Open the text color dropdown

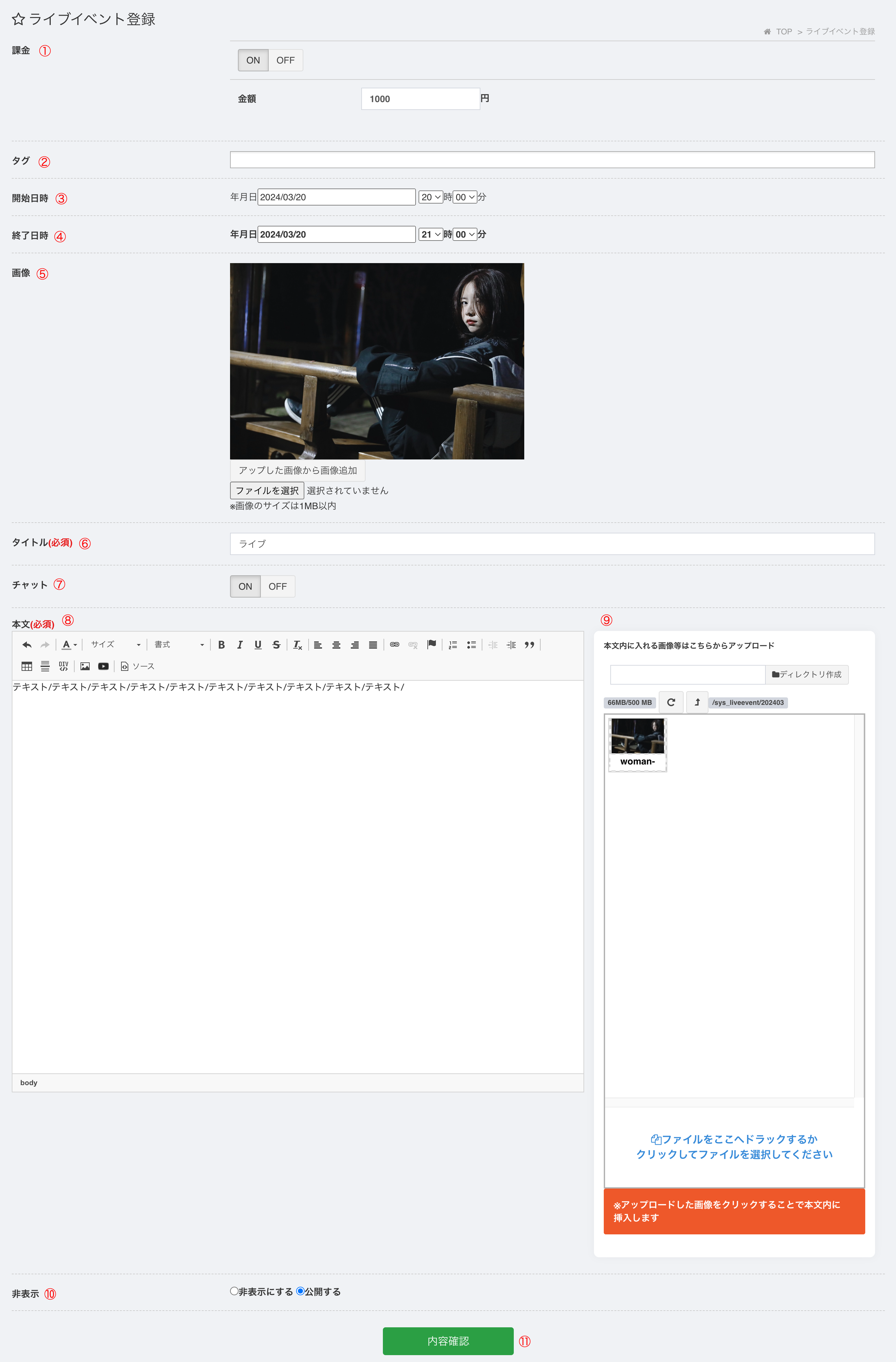coord(69,645)
